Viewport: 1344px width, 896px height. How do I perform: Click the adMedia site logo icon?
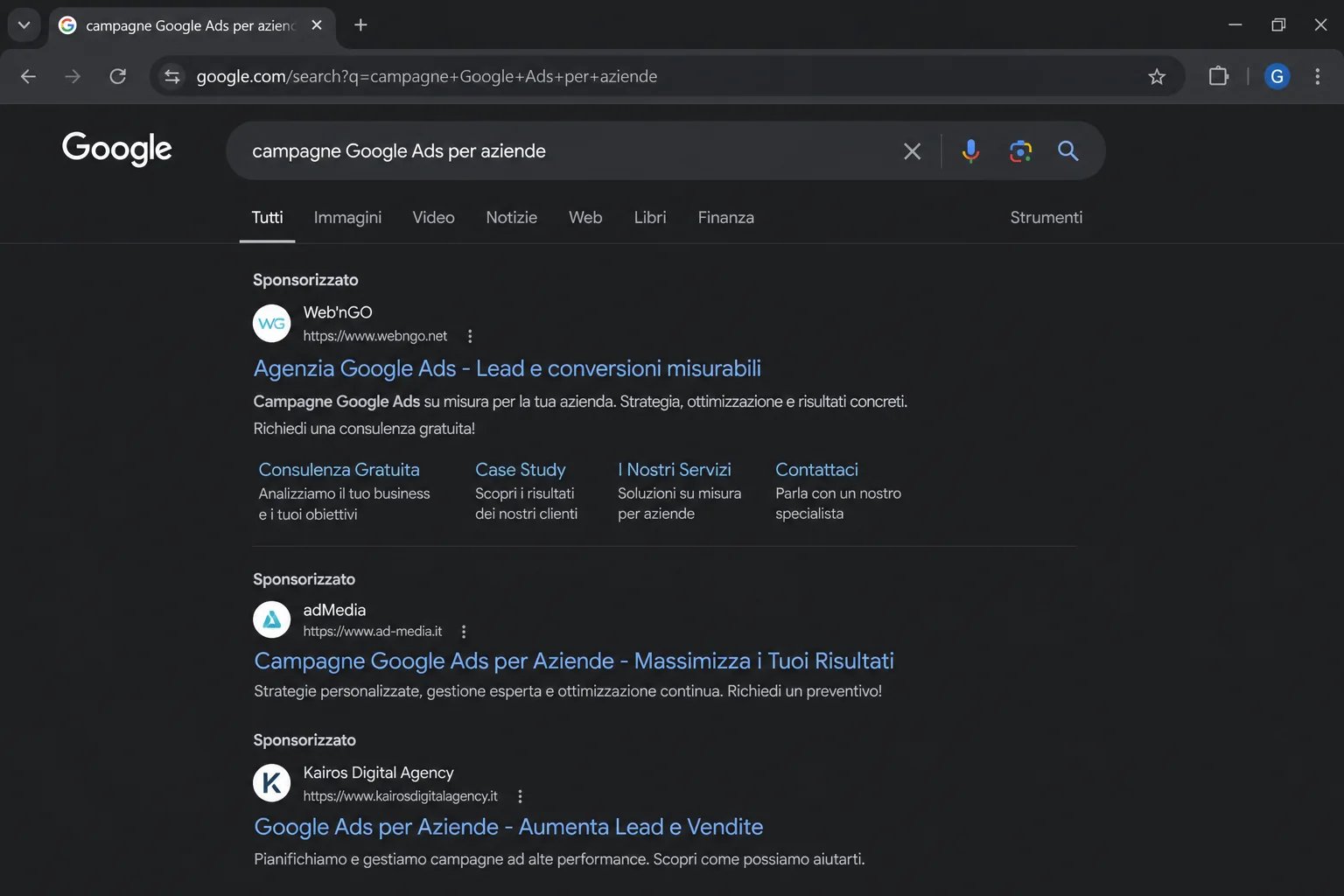point(271,619)
